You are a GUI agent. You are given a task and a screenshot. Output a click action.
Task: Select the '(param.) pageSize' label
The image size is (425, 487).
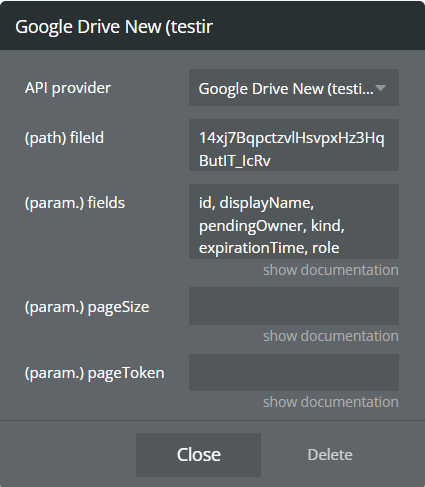(x=87, y=307)
